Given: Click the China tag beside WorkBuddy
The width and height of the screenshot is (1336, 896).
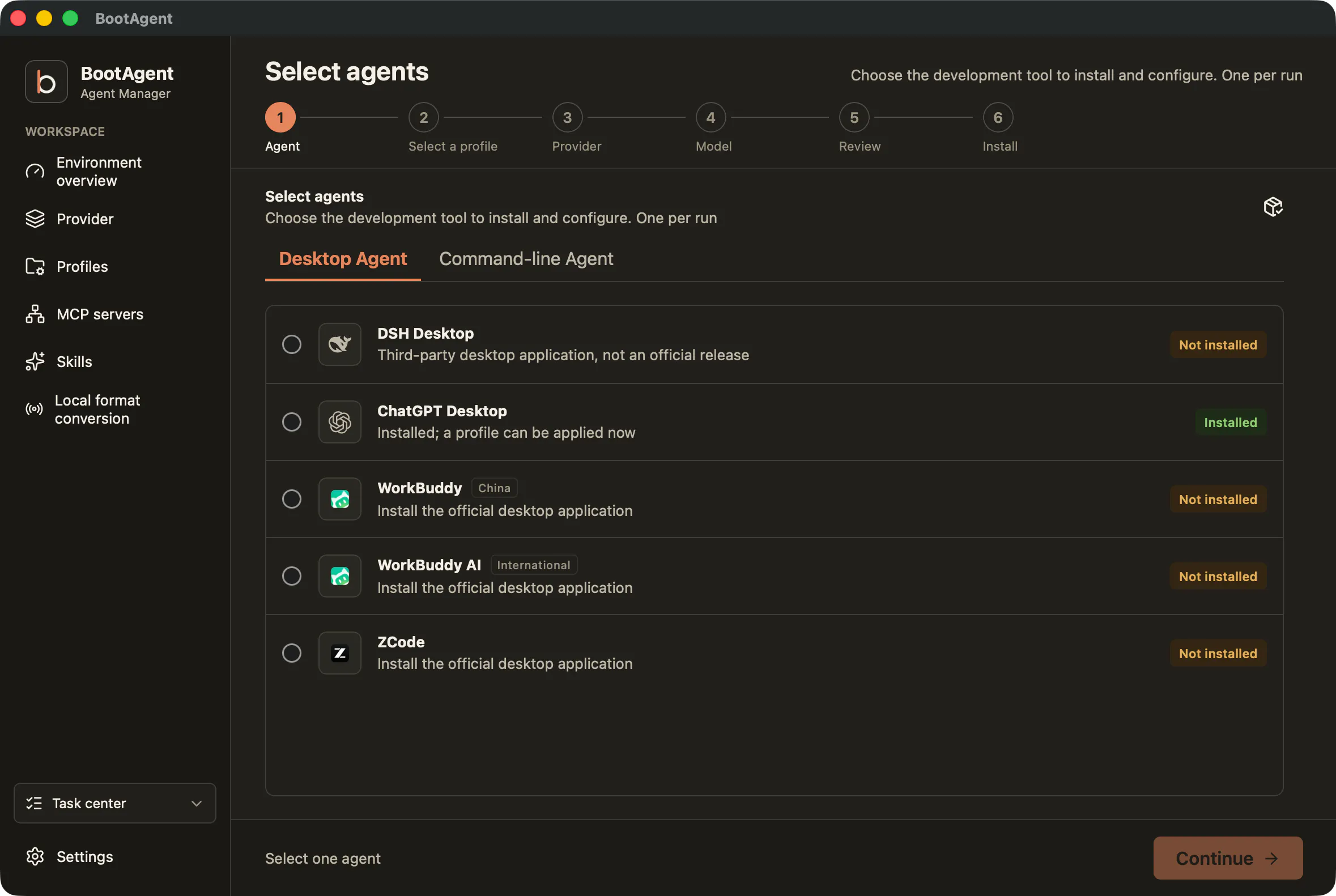Looking at the screenshot, I should (x=494, y=488).
